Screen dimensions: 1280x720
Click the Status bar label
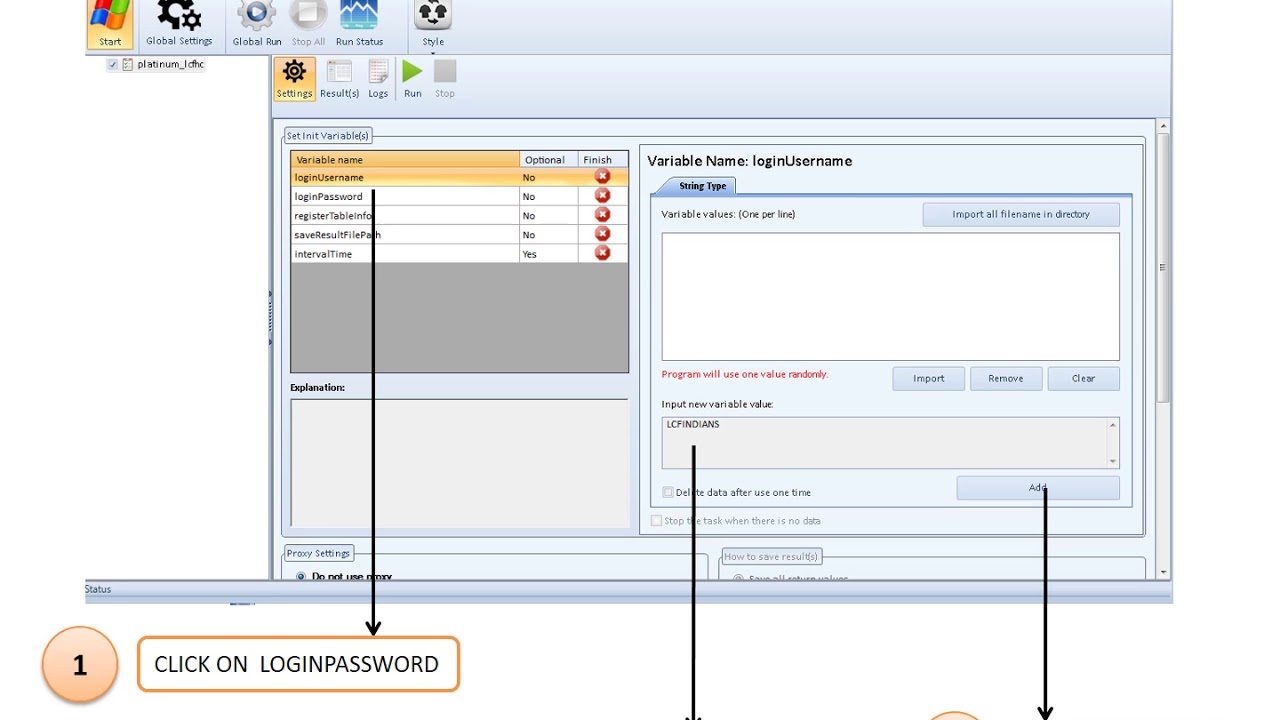point(98,589)
